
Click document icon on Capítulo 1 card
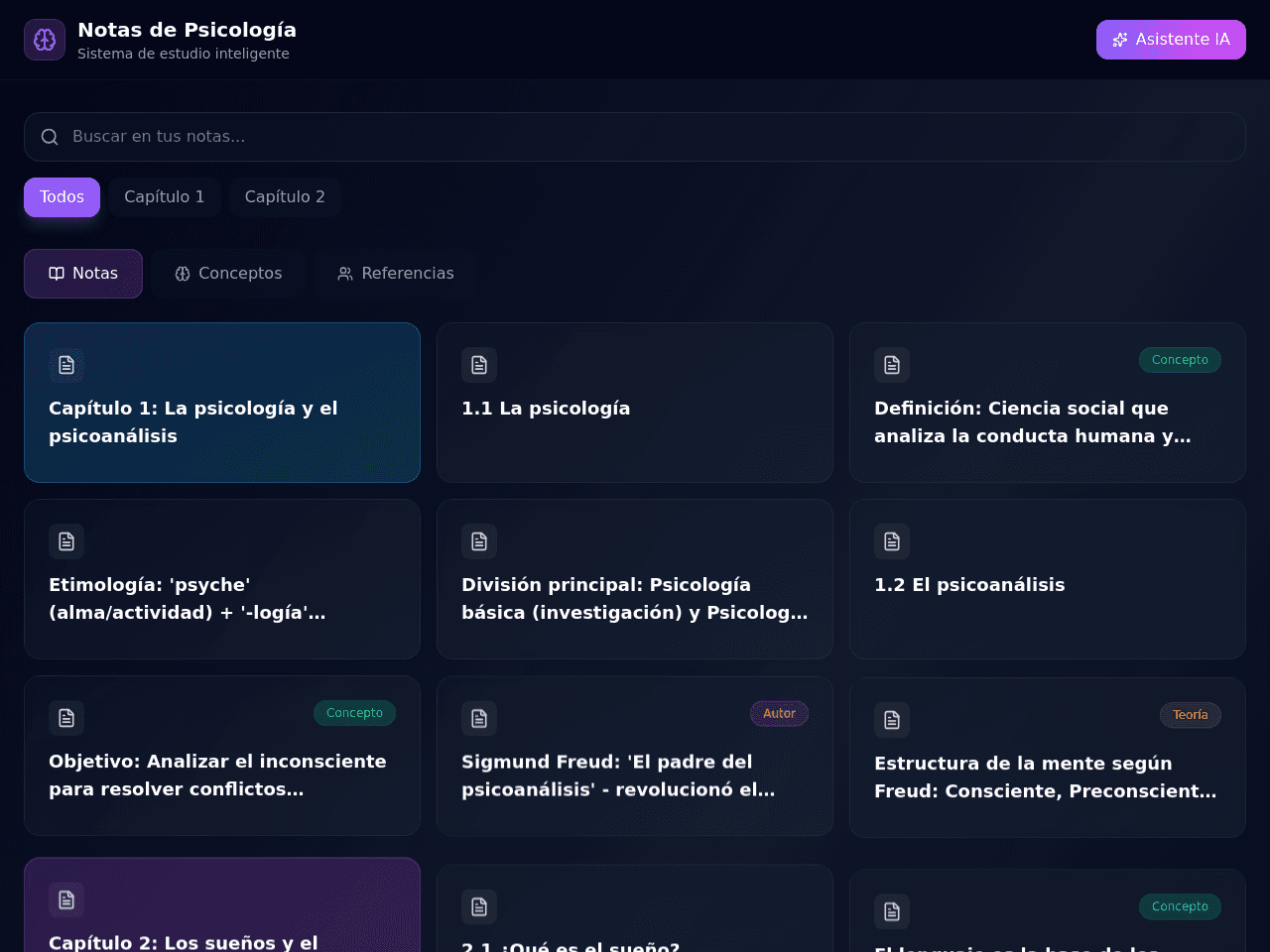pyautogui.click(x=66, y=365)
